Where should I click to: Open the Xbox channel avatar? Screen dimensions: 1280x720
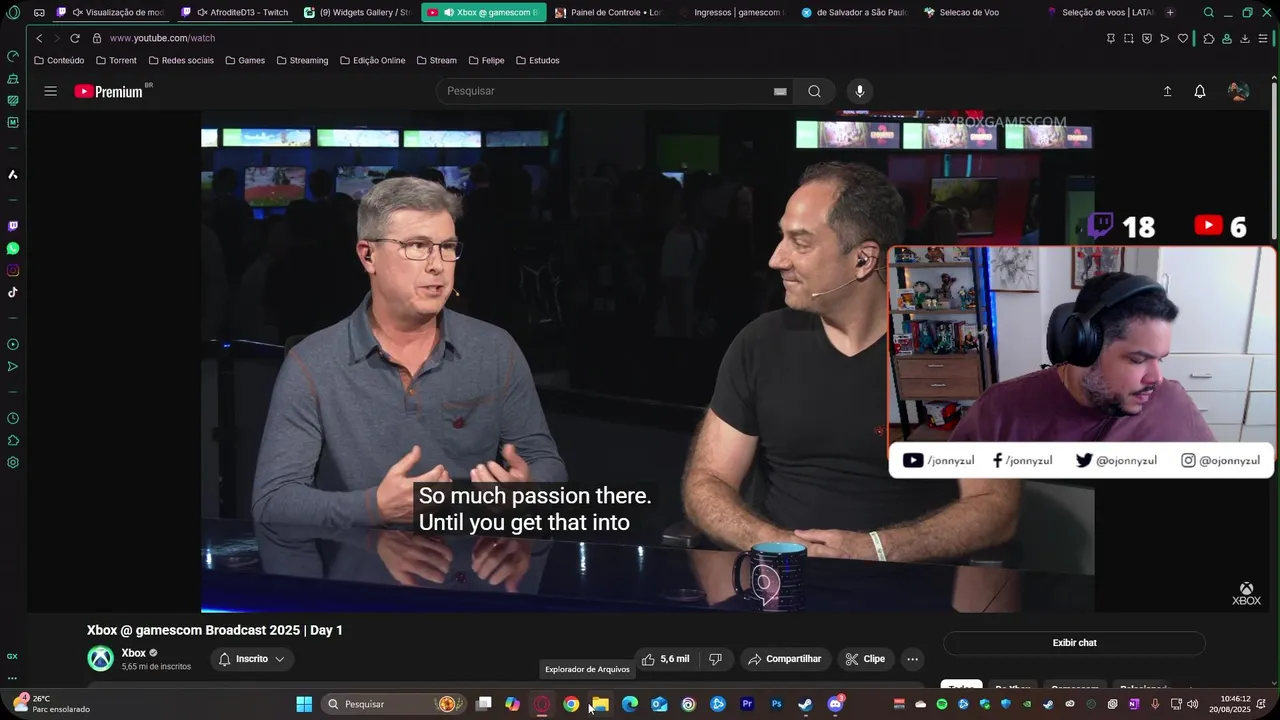[100, 658]
